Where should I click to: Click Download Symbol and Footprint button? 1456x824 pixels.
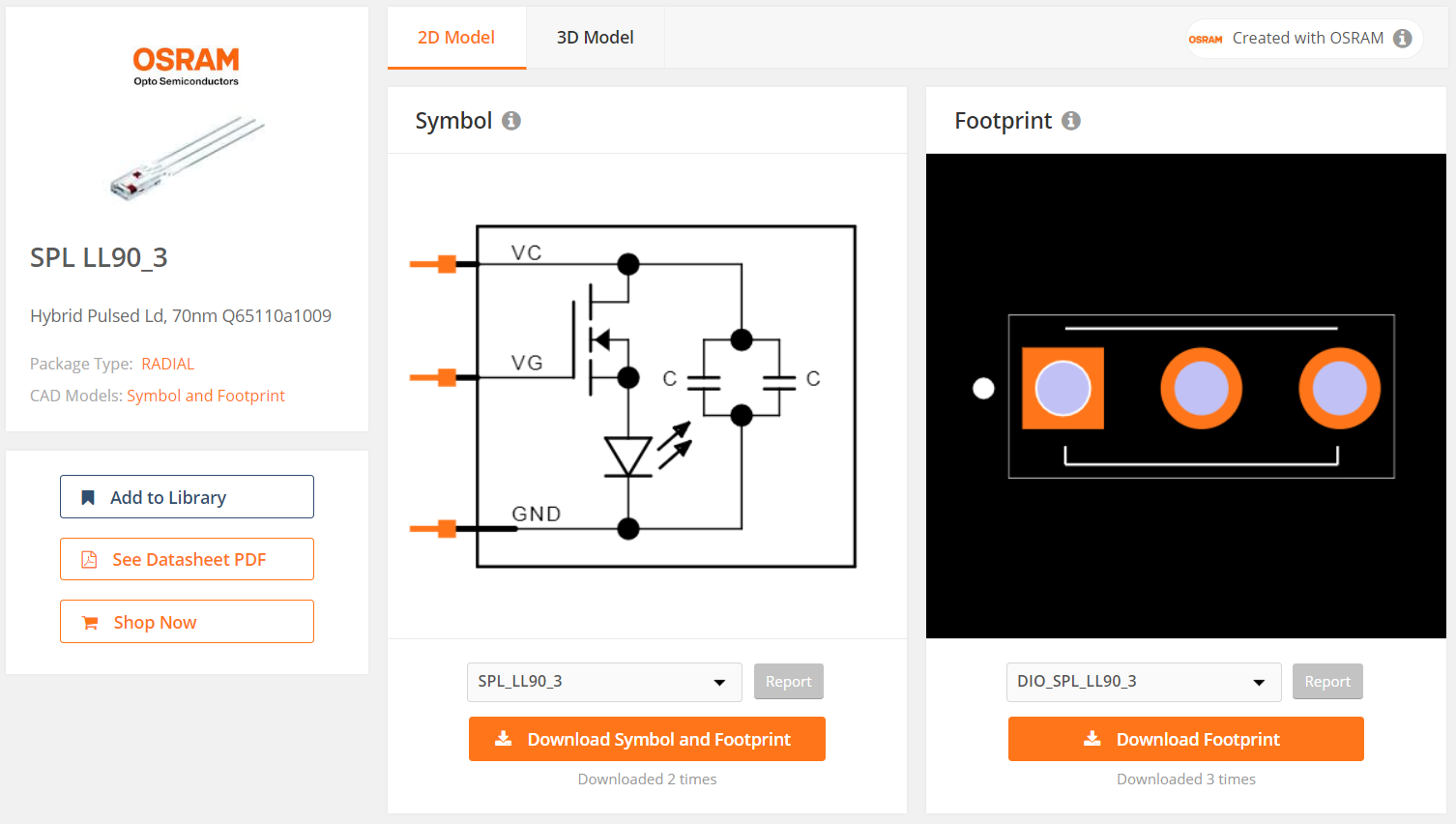[647, 739]
